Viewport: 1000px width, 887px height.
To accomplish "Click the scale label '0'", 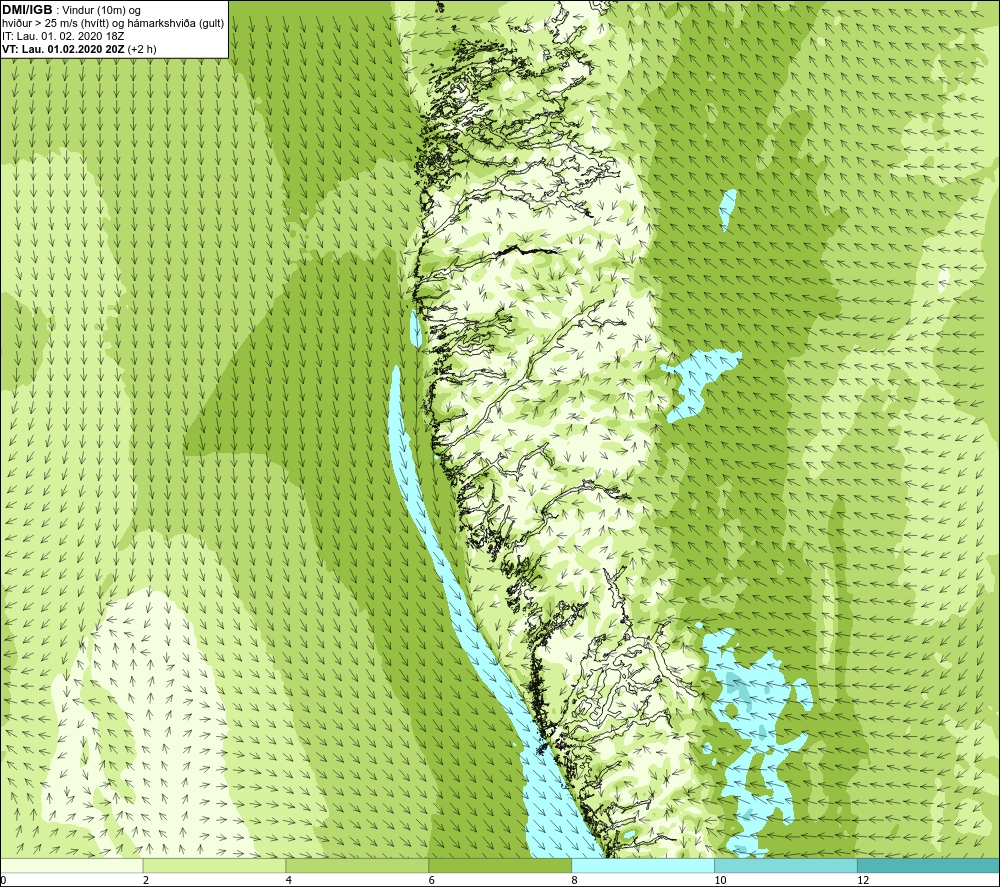I will click(3, 880).
